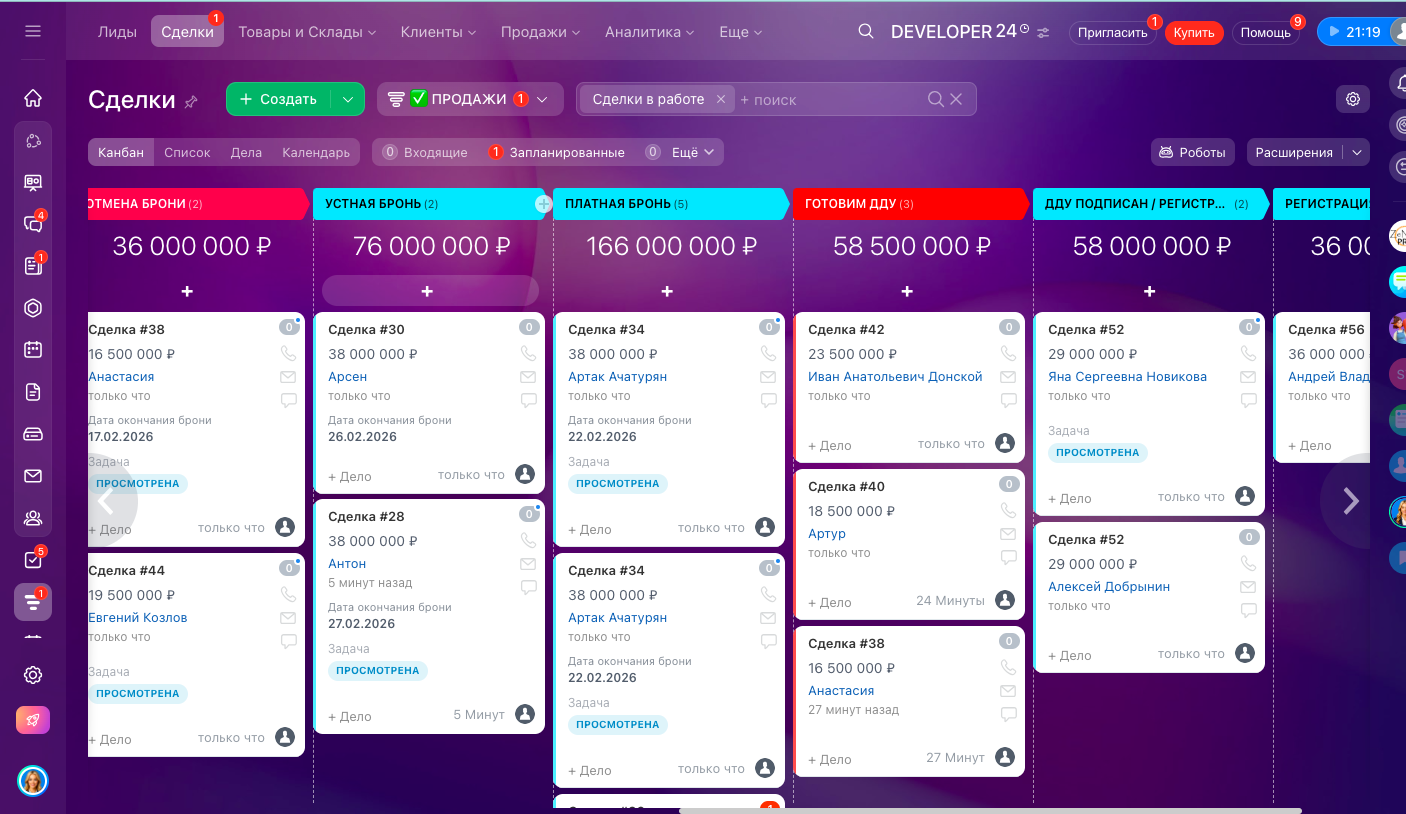This screenshot has height=814, width=1406.
Task: Expand the Аналитика menu
Action: tap(649, 32)
